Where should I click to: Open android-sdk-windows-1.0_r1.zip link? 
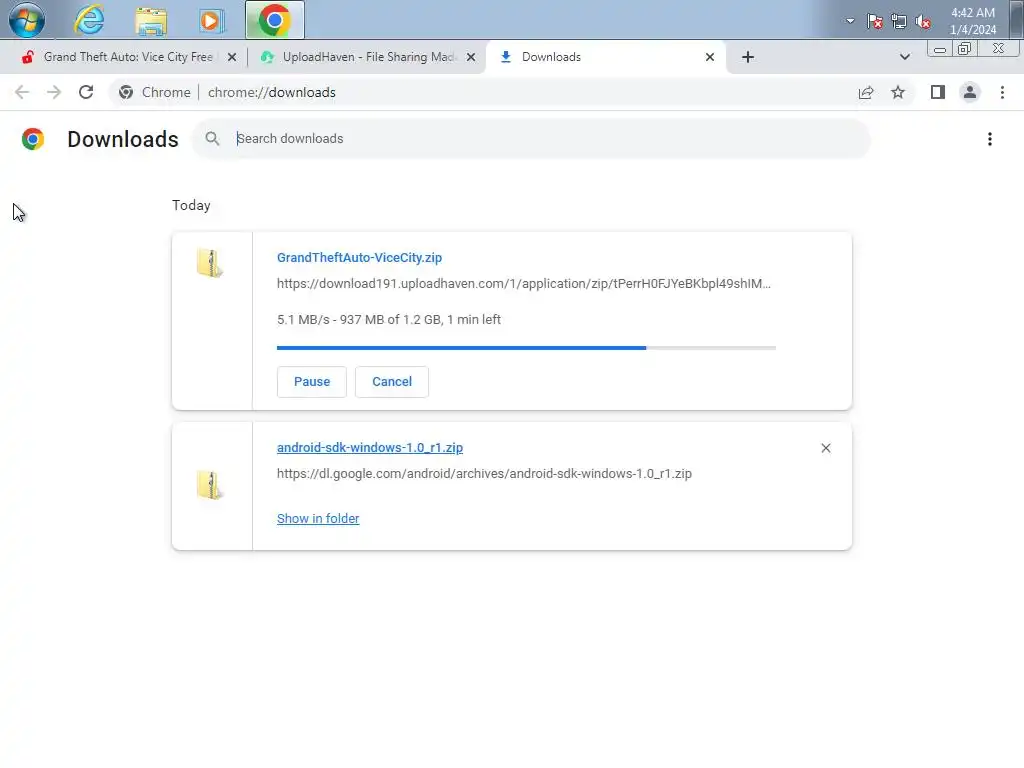point(370,447)
